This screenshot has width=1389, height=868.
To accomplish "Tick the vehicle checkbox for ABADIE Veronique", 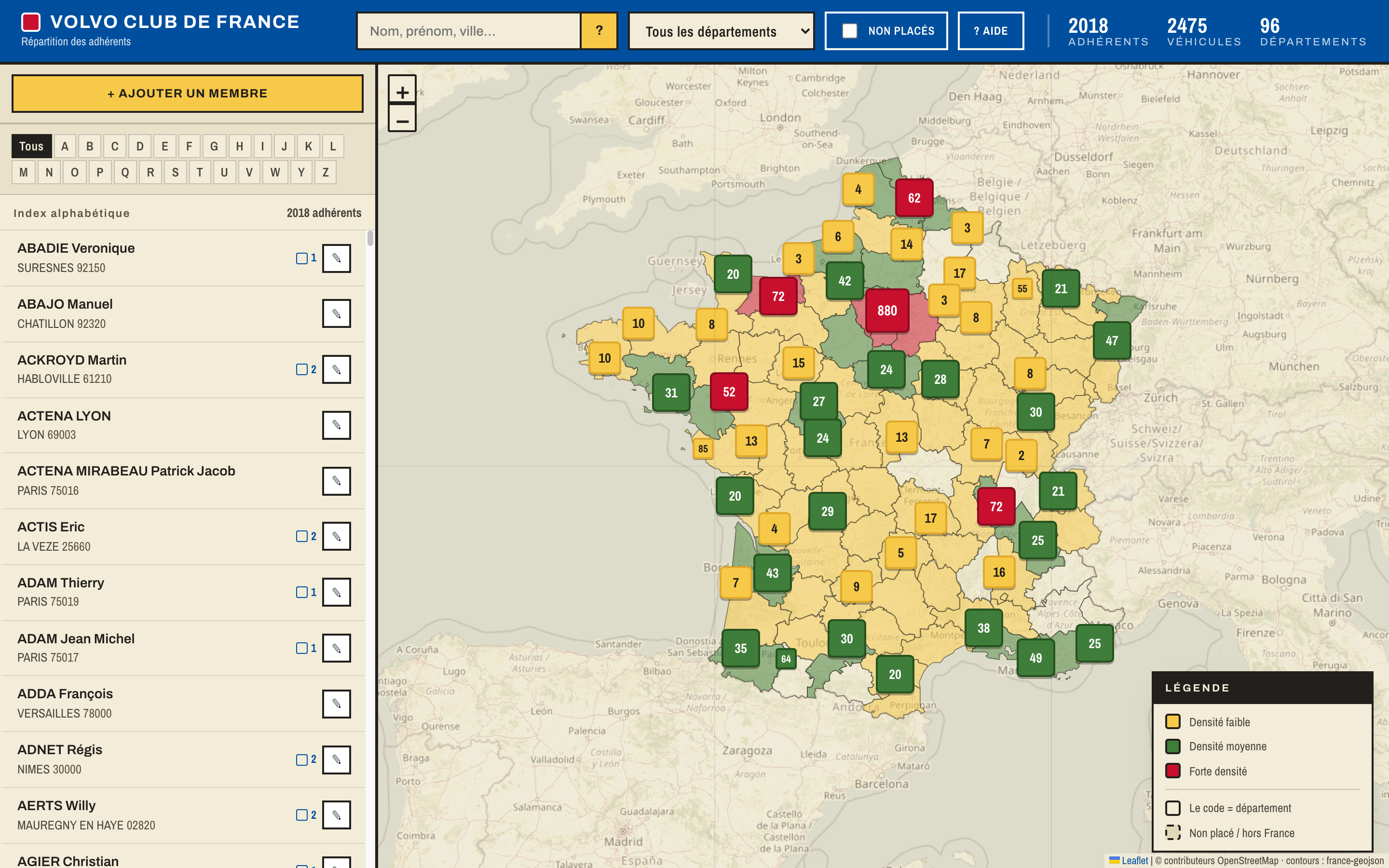I will click(302, 258).
